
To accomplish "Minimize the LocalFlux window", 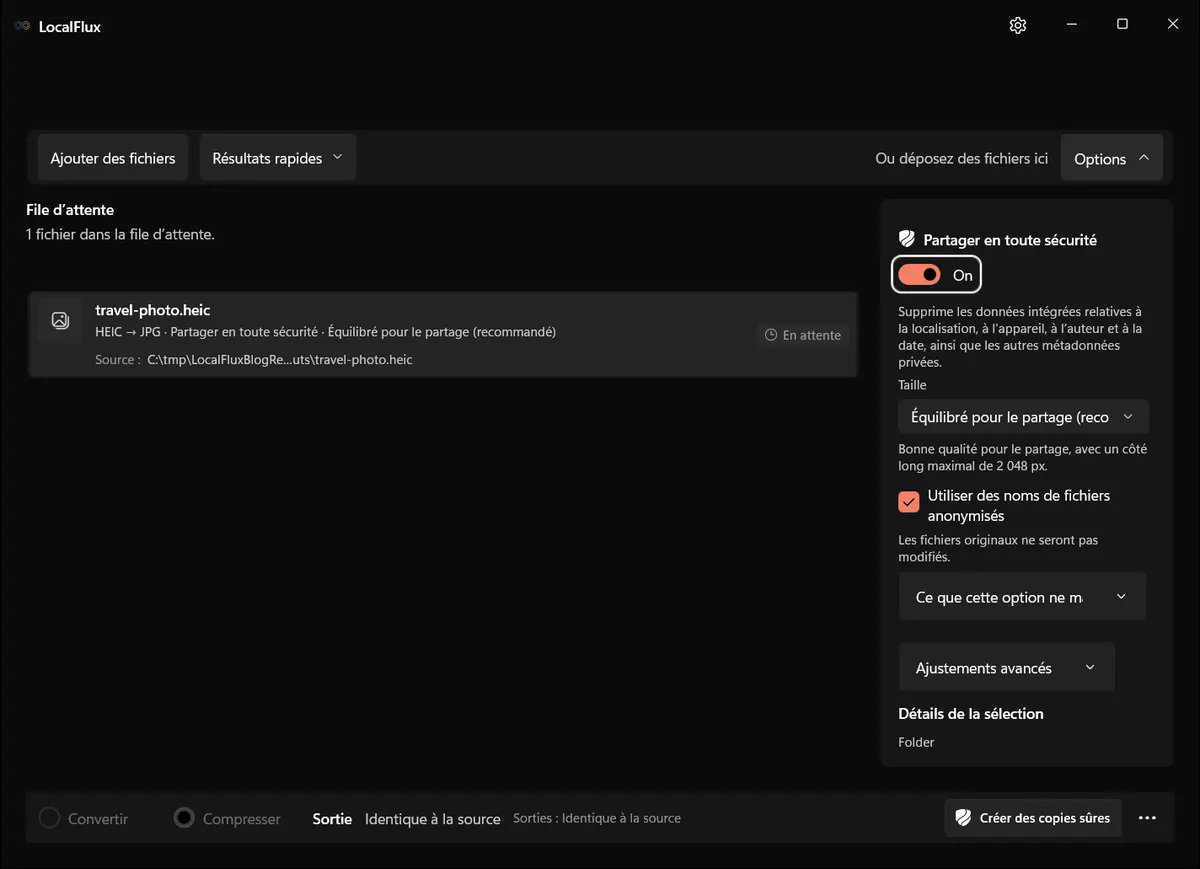I will [x=1071, y=25].
